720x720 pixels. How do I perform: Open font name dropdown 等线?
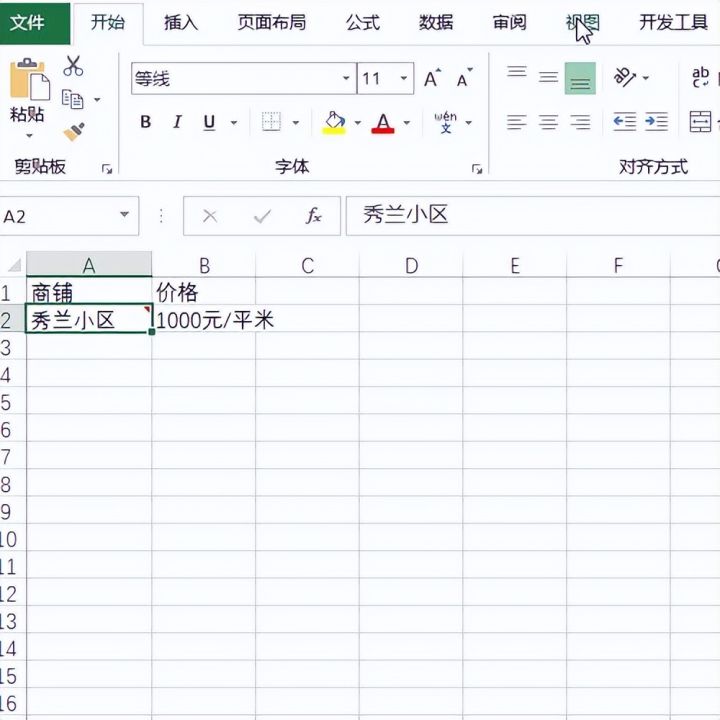[x=346, y=78]
